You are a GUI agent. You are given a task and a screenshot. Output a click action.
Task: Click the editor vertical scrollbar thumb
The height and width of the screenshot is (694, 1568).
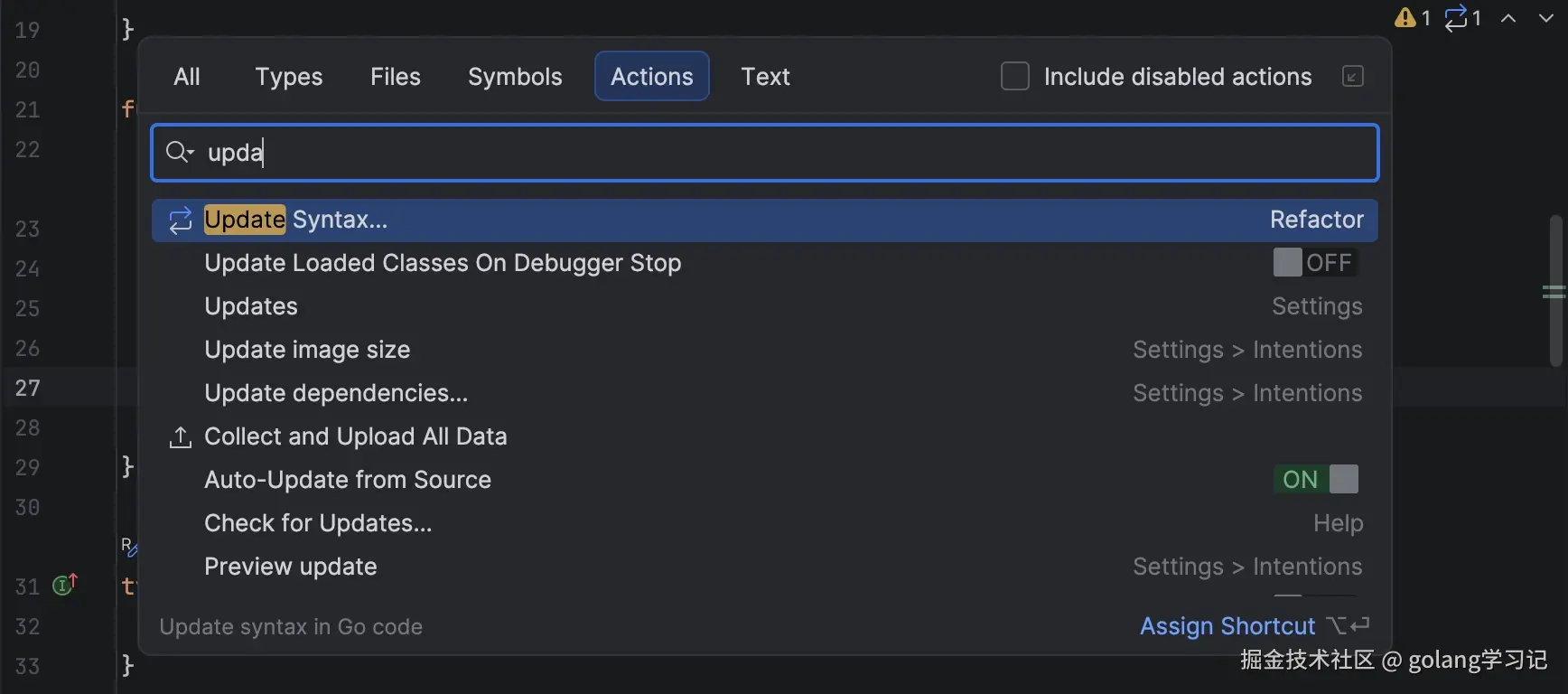(1555, 289)
